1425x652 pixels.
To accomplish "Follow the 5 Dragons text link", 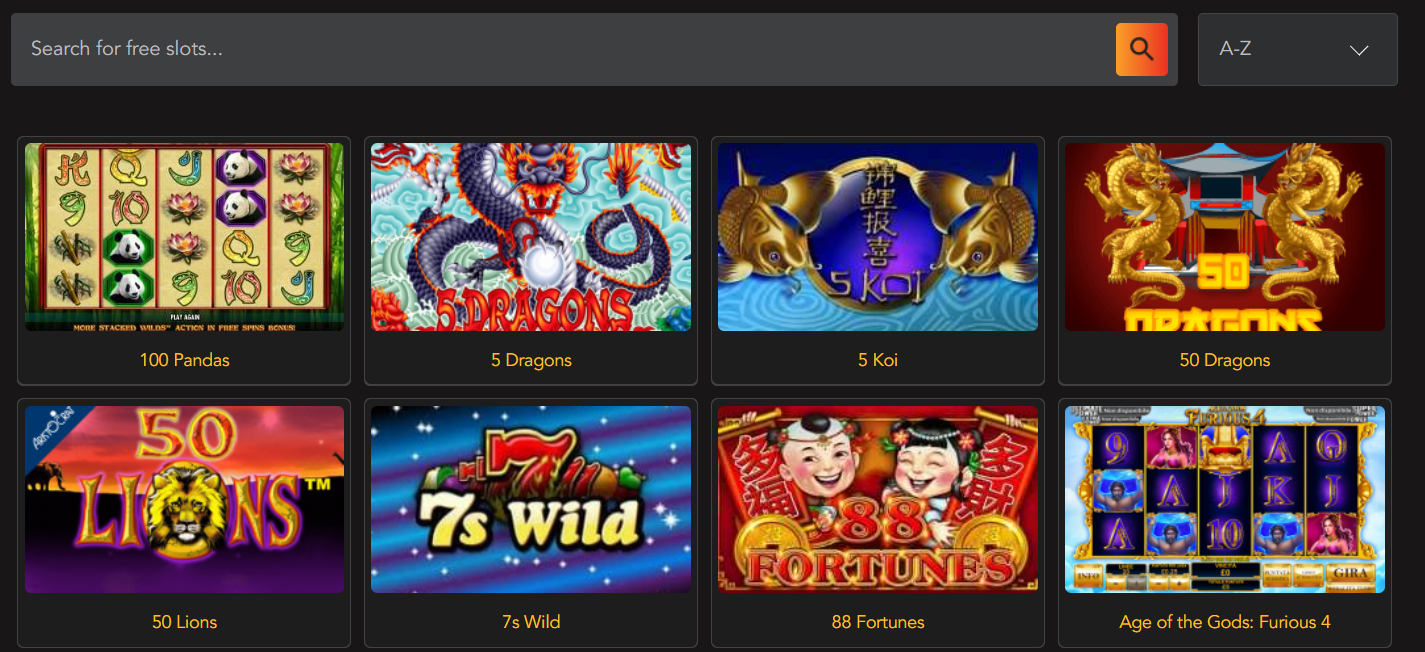I will [x=531, y=360].
